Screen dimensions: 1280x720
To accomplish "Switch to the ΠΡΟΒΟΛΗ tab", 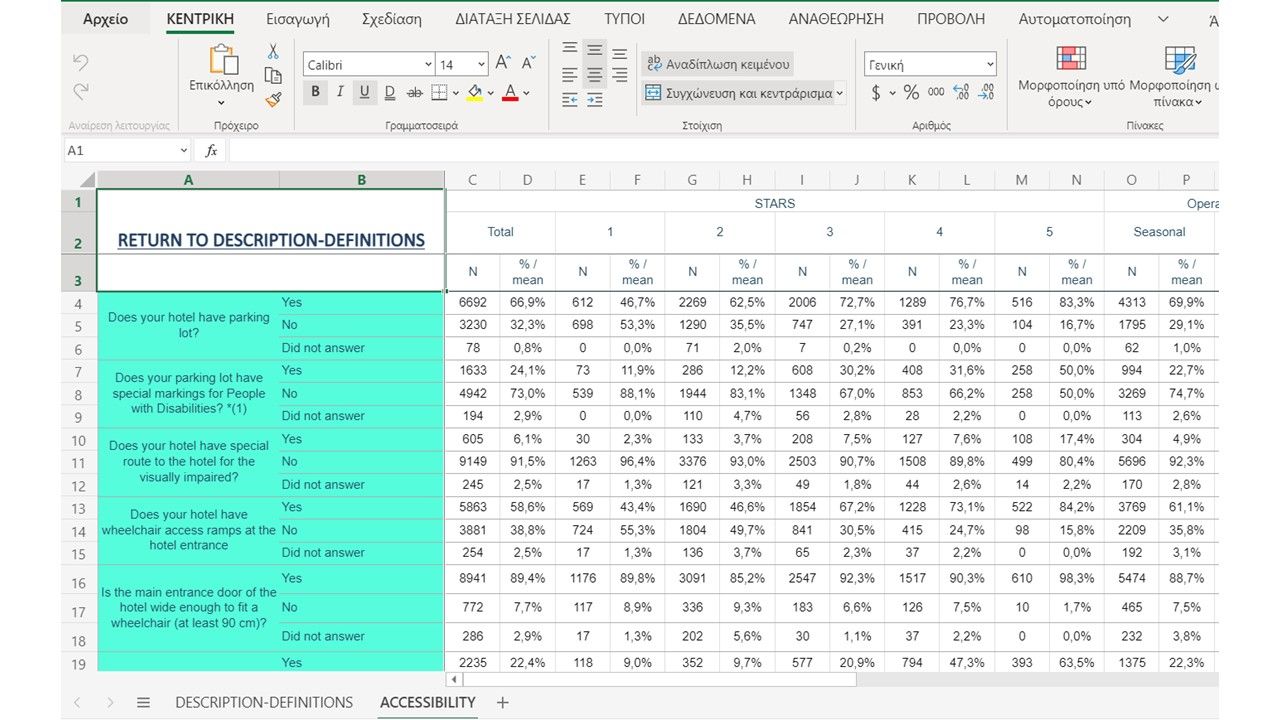I will pyautogui.click(x=951, y=19).
